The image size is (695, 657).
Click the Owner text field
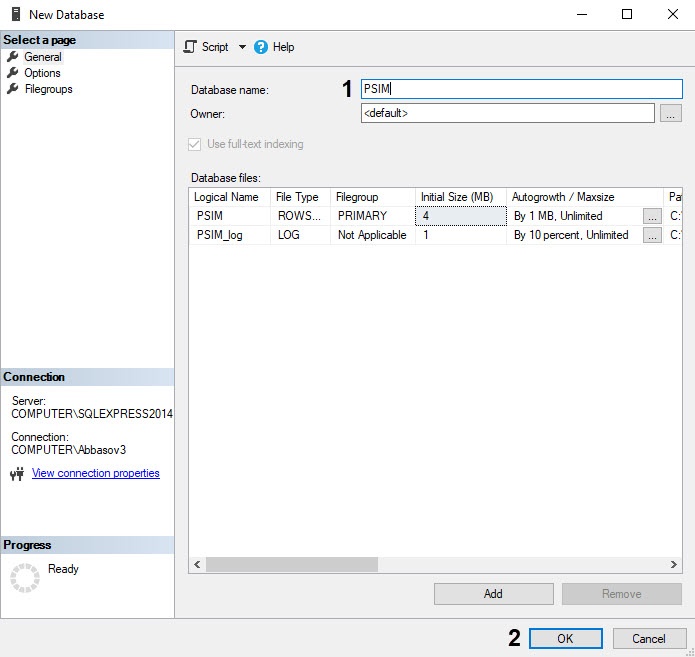[507, 113]
